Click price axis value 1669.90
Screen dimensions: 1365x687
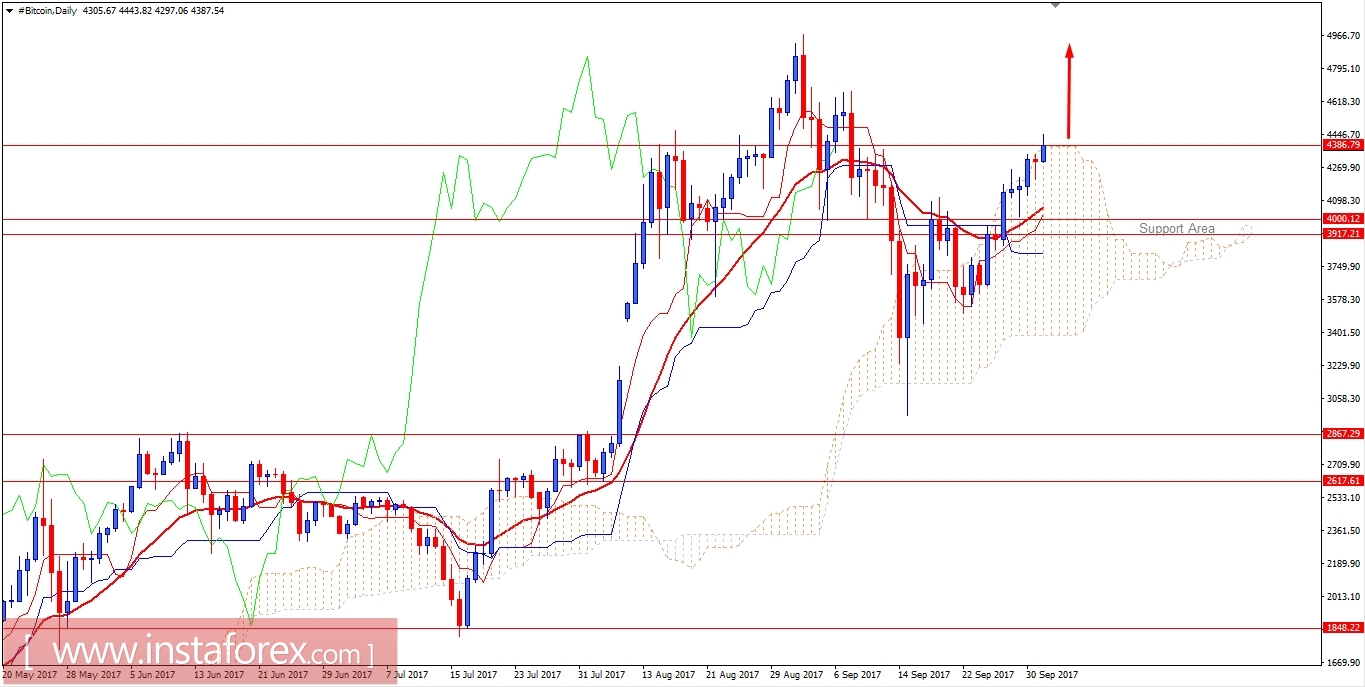tap(1343, 663)
